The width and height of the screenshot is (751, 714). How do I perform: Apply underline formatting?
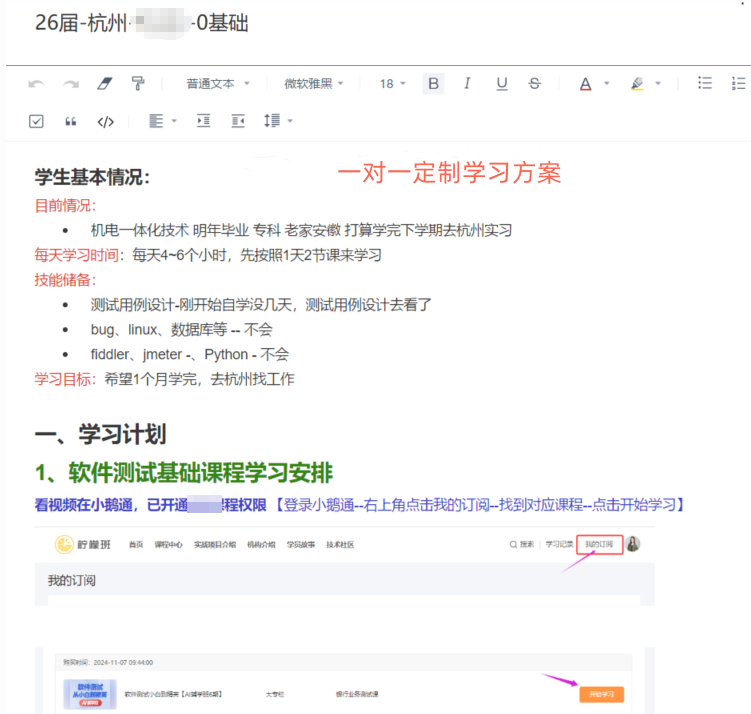coord(501,84)
